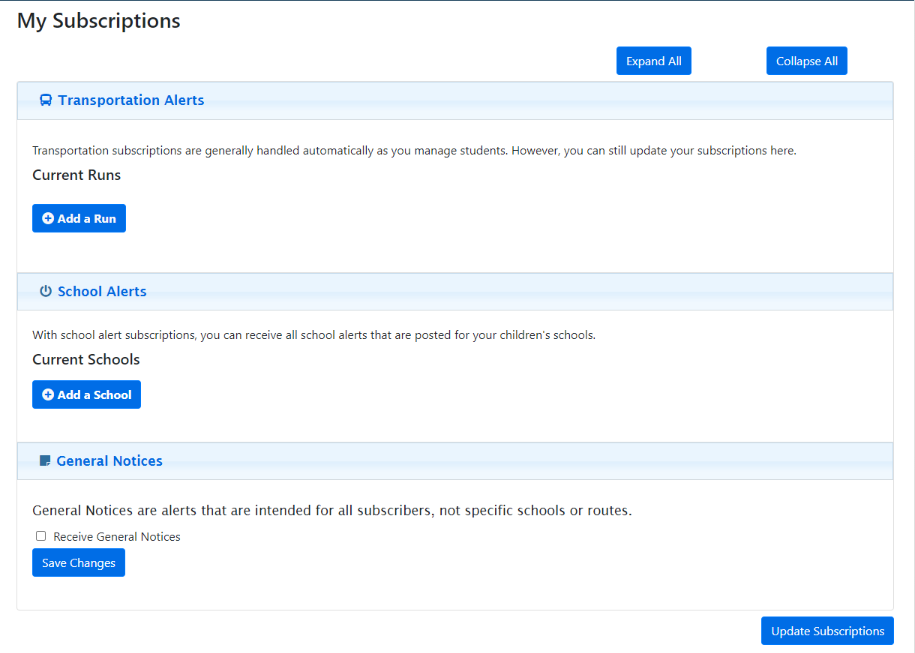Click the Receive General Notices label text
The height and width of the screenshot is (653, 915).
117,537
